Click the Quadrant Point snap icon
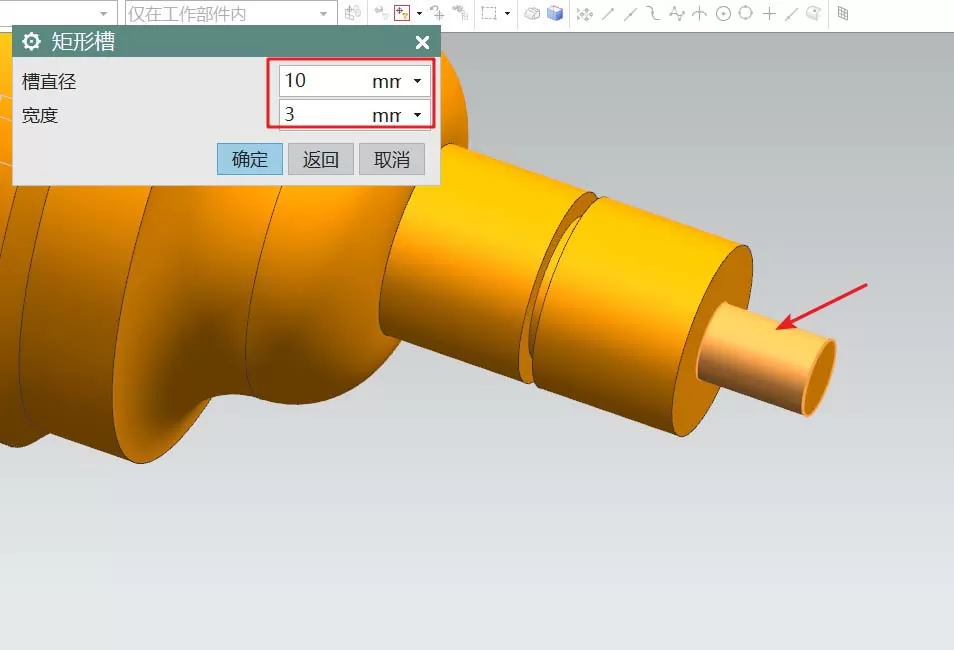This screenshot has height=650, width=954. 746,13
